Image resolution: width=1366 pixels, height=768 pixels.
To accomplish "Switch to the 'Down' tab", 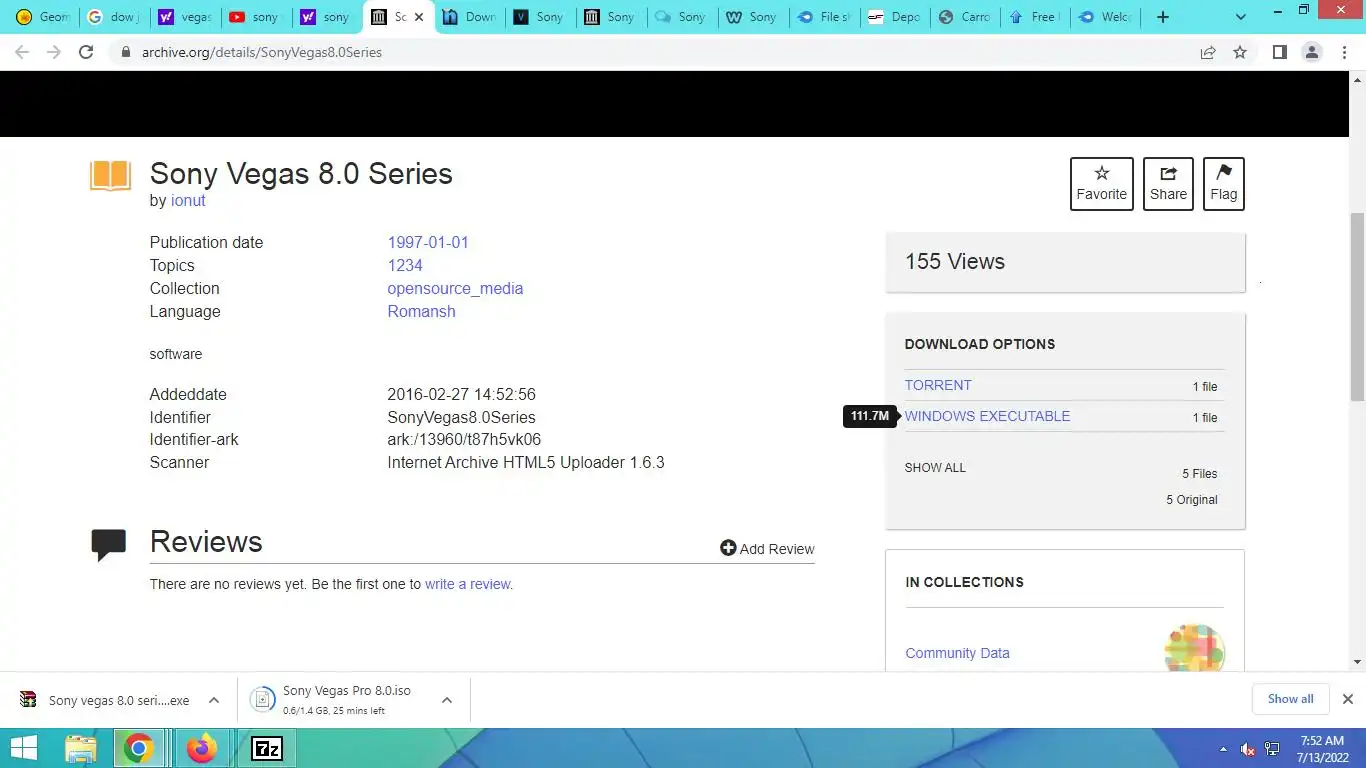I will (x=469, y=17).
